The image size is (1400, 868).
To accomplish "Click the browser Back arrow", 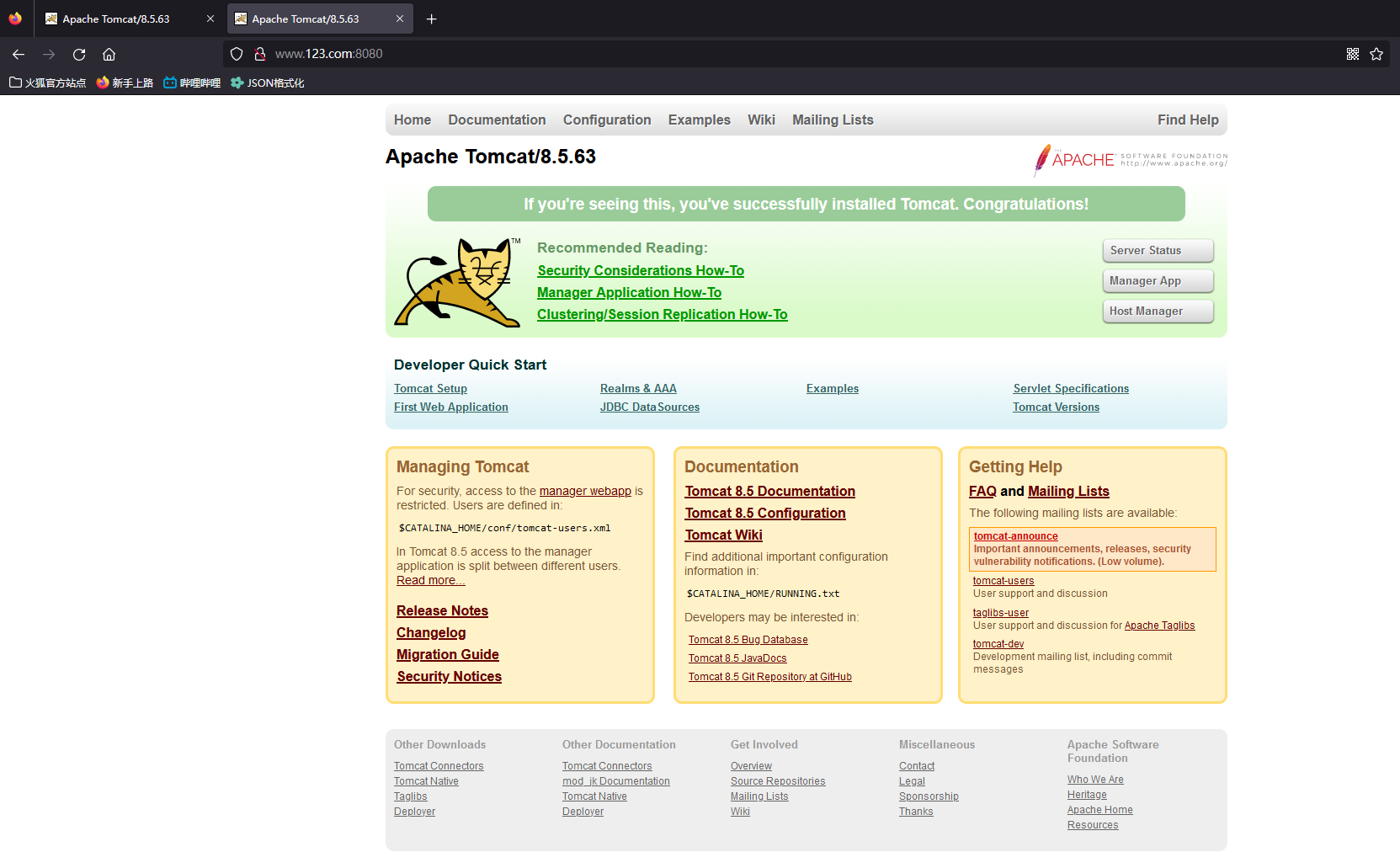I will (x=19, y=54).
